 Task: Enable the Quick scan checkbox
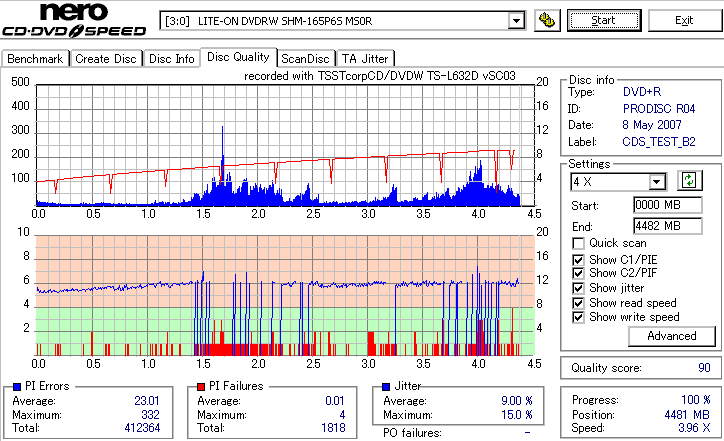pyautogui.click(x=578, y=243)
